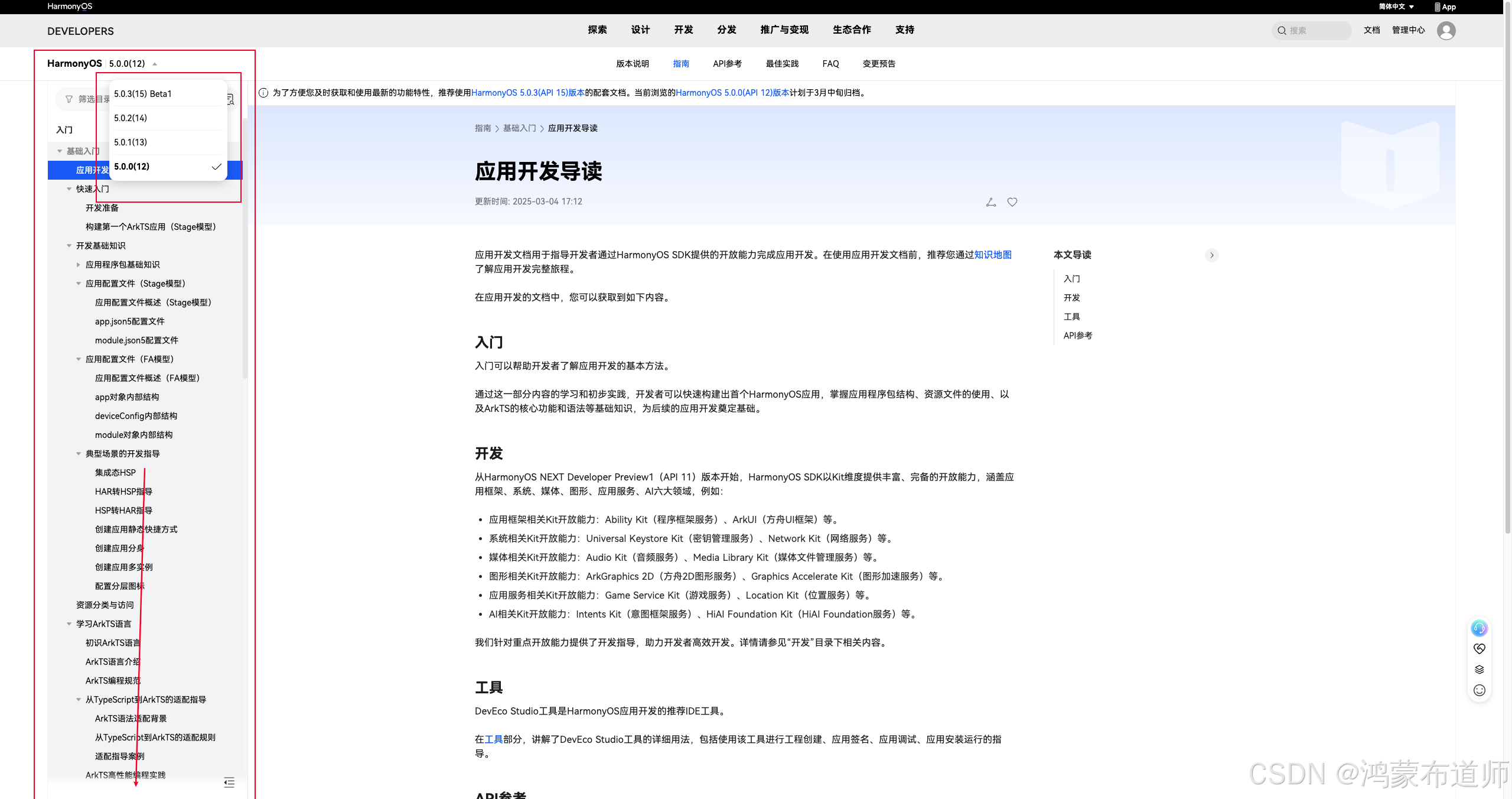
Task: Click the user avatar profile icon
Action: [1446, 31]
